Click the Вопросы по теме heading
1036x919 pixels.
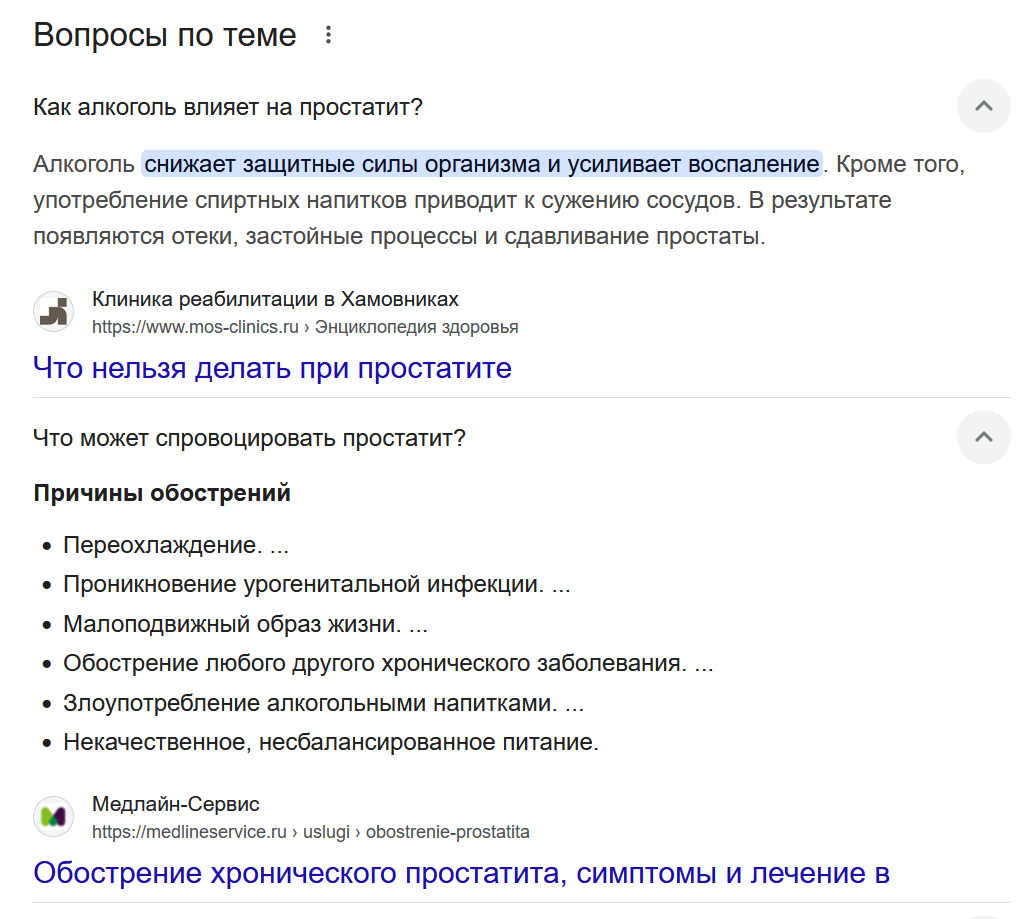(x=165, y=35)
